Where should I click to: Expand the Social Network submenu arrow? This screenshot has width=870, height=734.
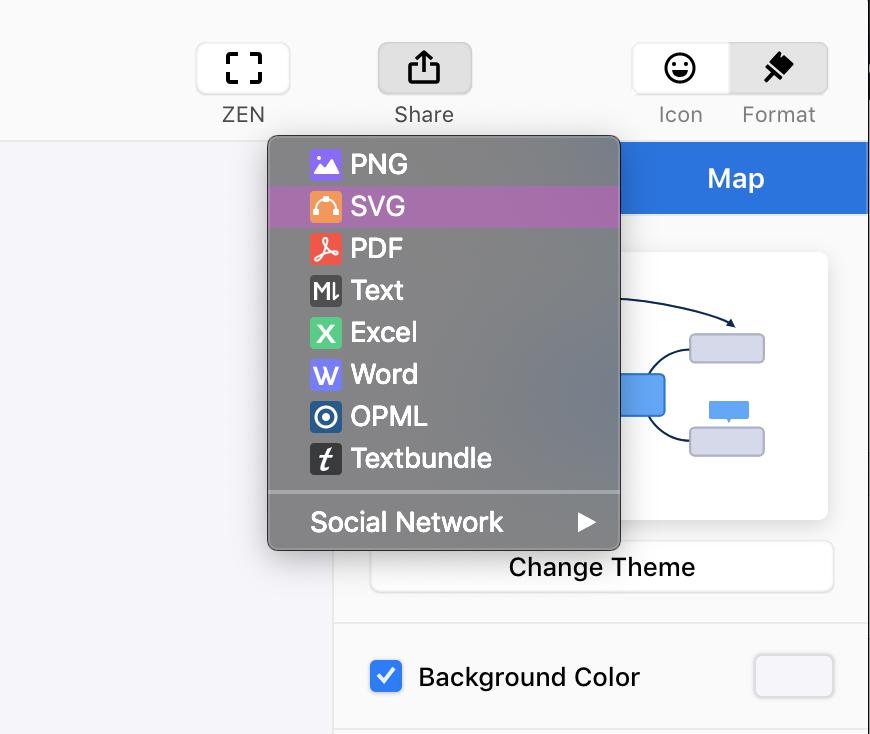pos(586,522)
